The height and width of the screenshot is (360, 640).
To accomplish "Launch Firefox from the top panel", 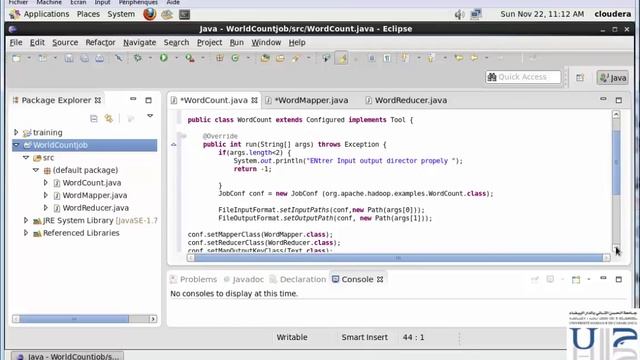I will pyautogui.click(x=149, y=14).
